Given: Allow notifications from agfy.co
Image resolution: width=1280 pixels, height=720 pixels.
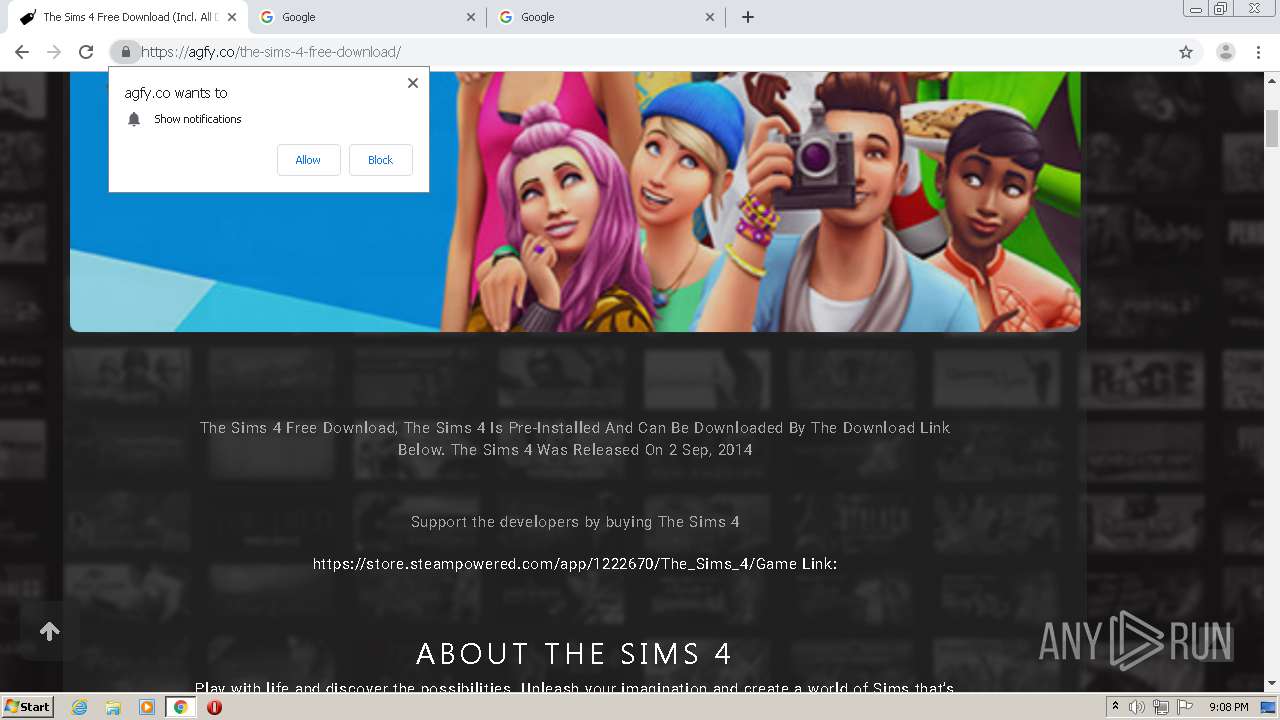Looking at the screenshot, I should pyautogui.click(x=308, y=160).
